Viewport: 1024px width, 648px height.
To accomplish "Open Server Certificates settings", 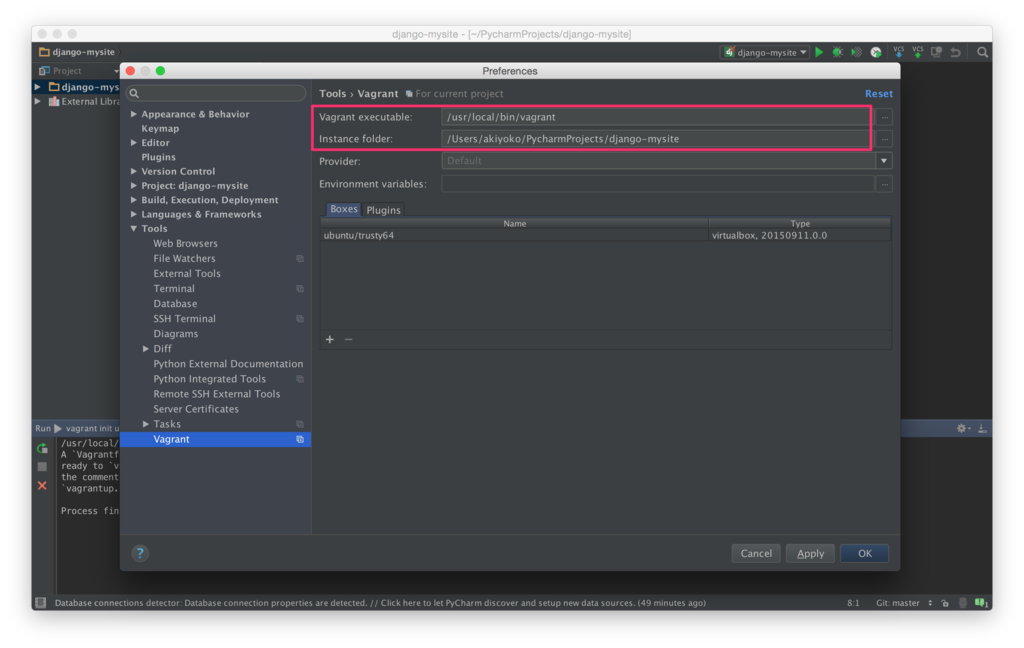I will coord(196,410).
